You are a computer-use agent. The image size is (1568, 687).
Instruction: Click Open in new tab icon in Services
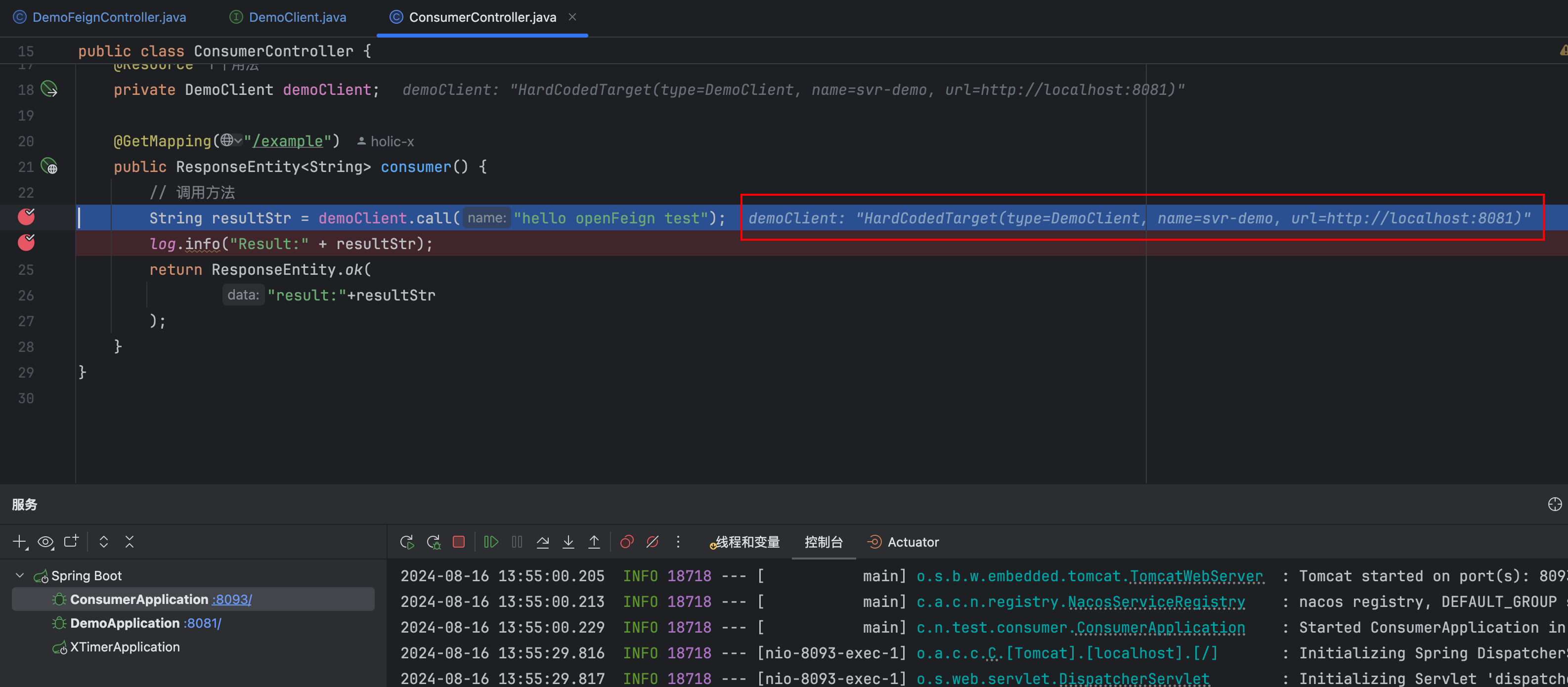[71, 542]
